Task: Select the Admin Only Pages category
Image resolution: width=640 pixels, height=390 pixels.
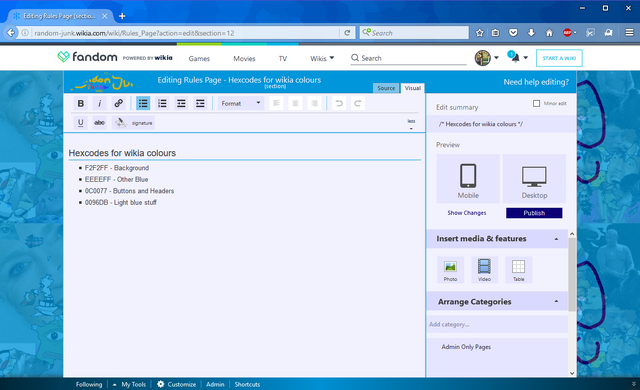Action: [466, 347]
